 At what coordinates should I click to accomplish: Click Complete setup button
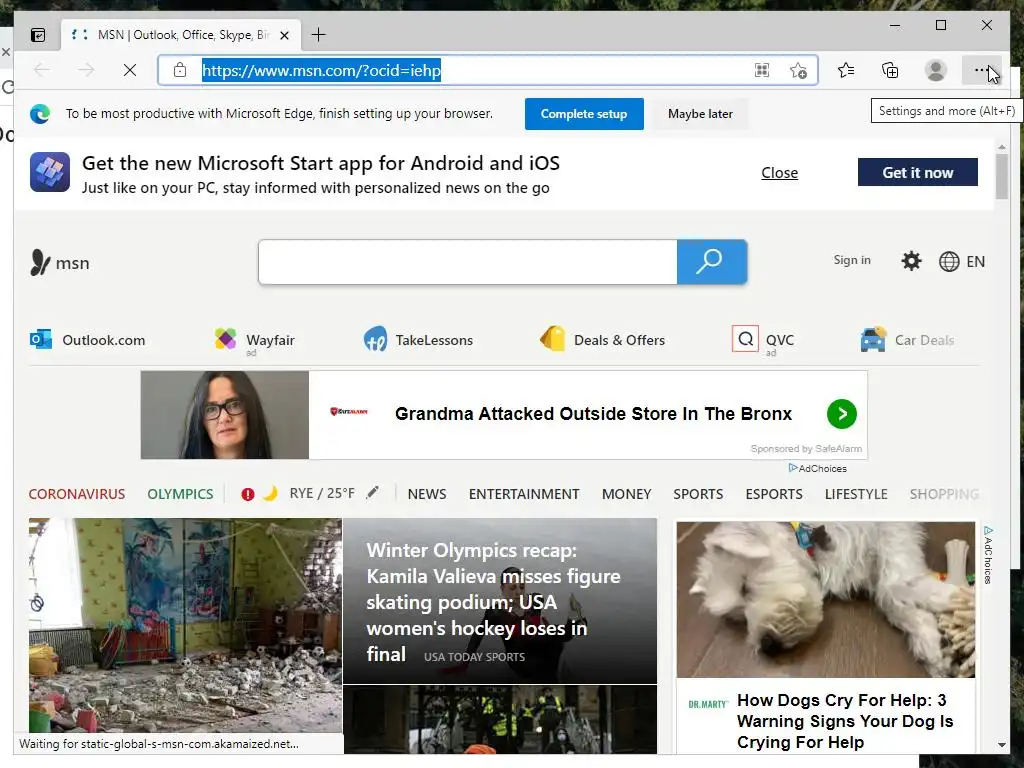point(584,114)
